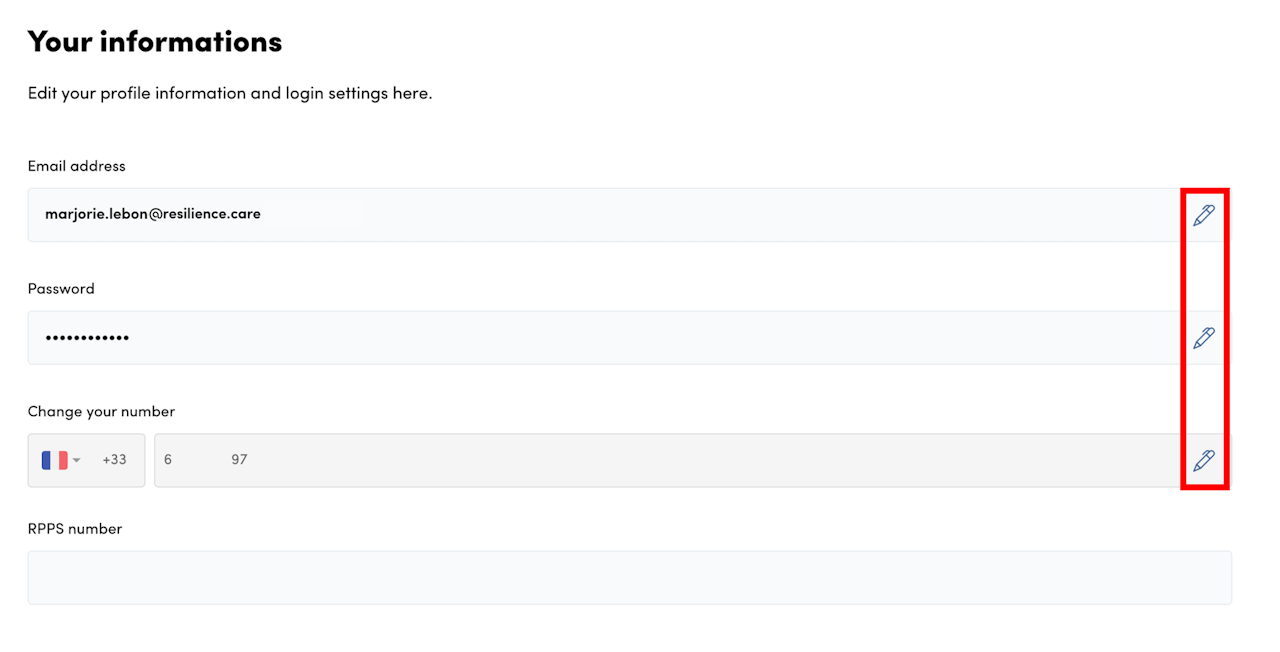Screen dimensions: 1280x652
Task: Click the "Edit your profile information" description text
Action: click(x=230, y=94)
